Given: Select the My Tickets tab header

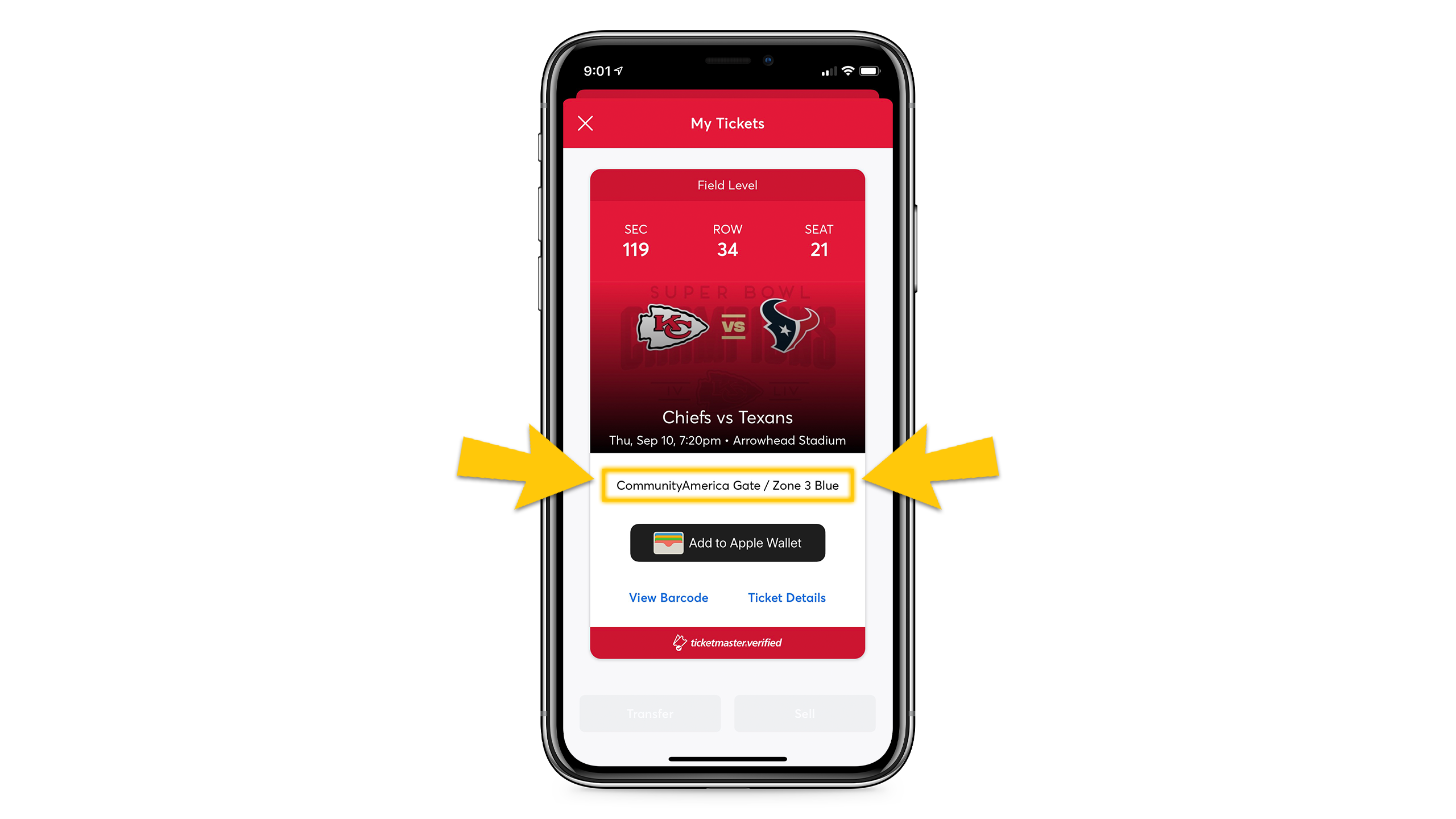Looking at the screenshot, I should [x=727, y=122].
